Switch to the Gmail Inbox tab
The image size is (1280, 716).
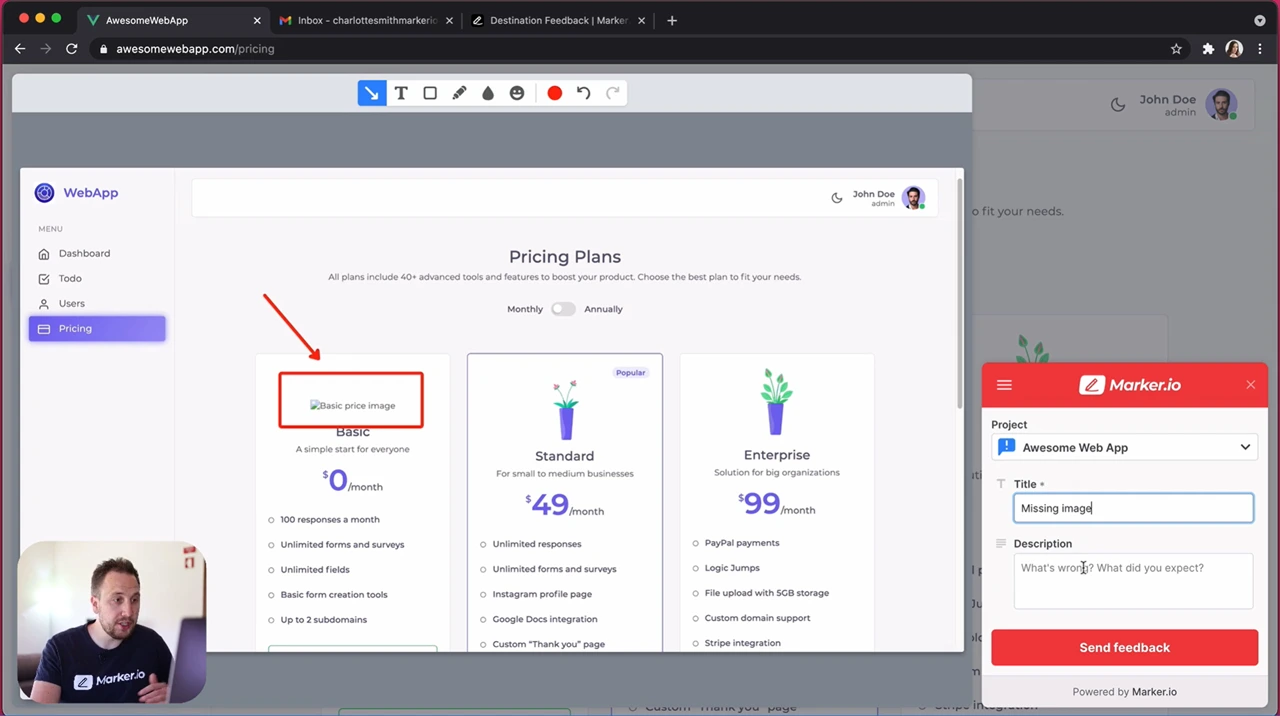point(367,20)
